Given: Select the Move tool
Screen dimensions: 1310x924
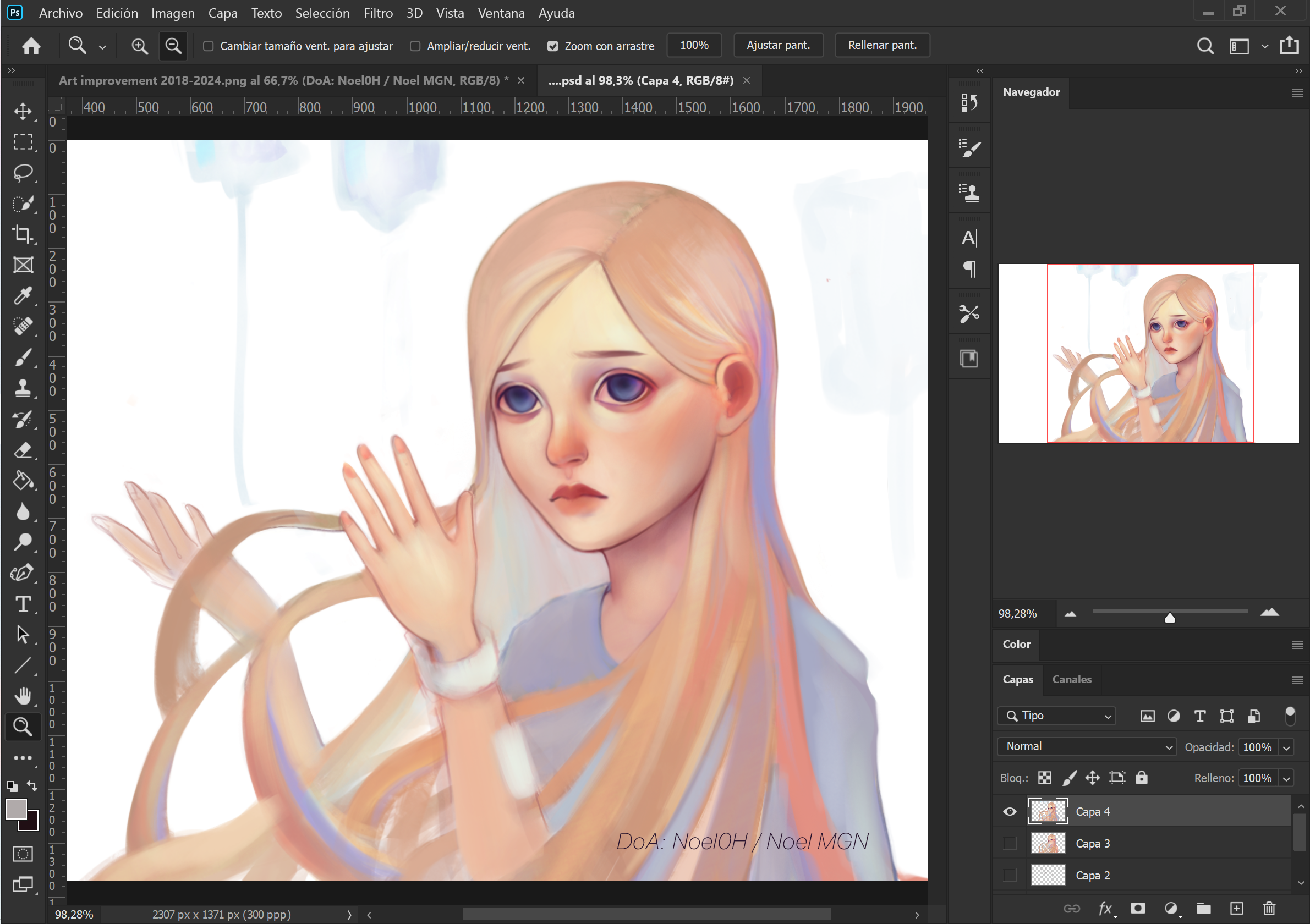Looking at the screenshot, I should [23, 111].
